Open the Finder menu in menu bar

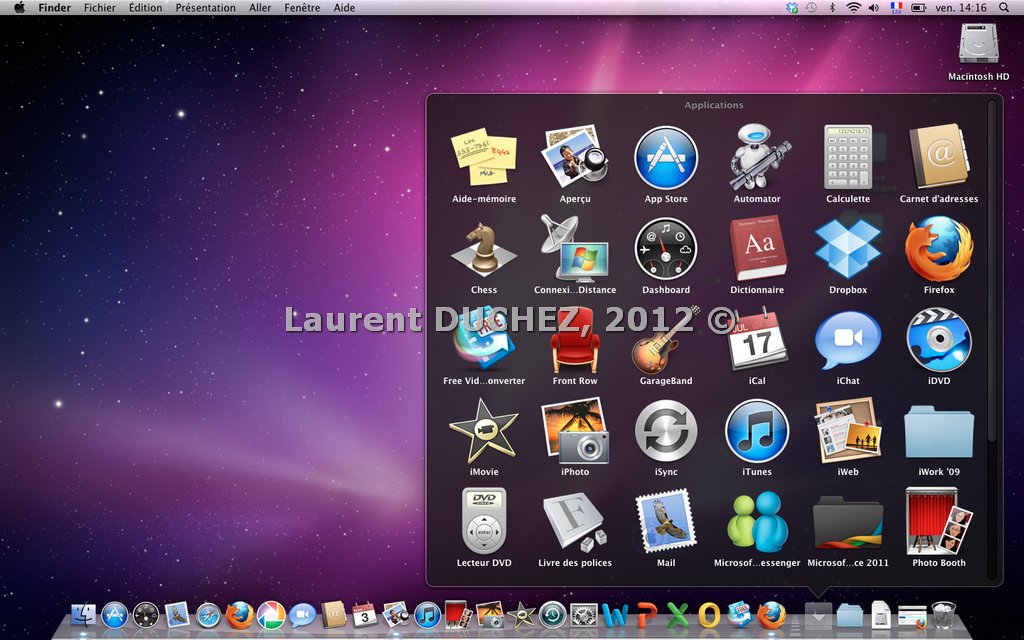55,8
